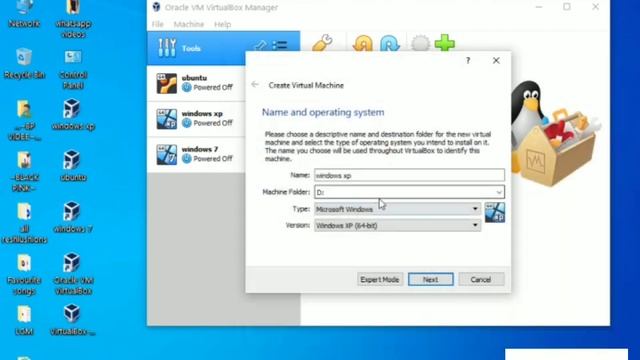The height and width of the screenshot is (360, 640).
Task: Click the Preferences wrench icon in VirtualBox toolbar
Action: pos(322,43)
